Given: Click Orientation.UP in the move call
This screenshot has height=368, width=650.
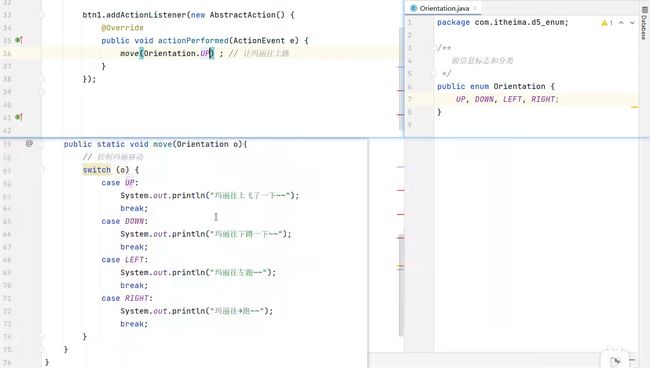Looking at the screenshot, I should [177, 53].
